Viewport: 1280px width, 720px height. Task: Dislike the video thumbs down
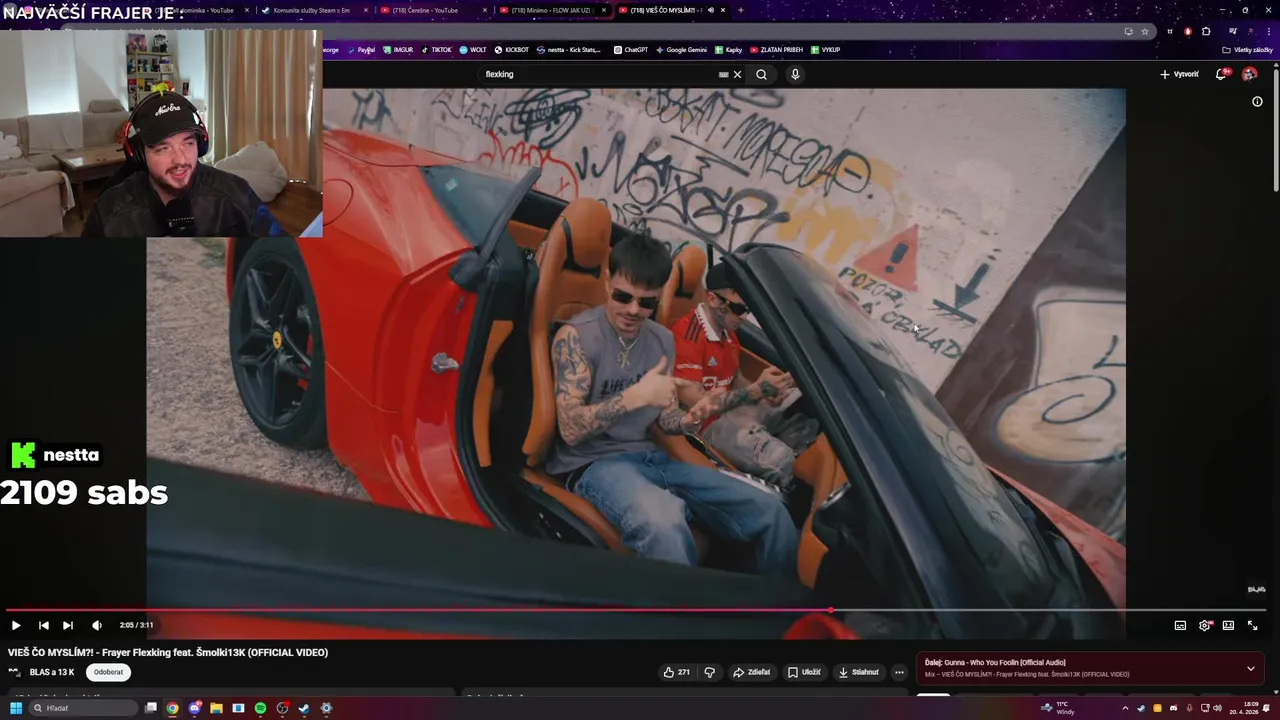[710, 672]
